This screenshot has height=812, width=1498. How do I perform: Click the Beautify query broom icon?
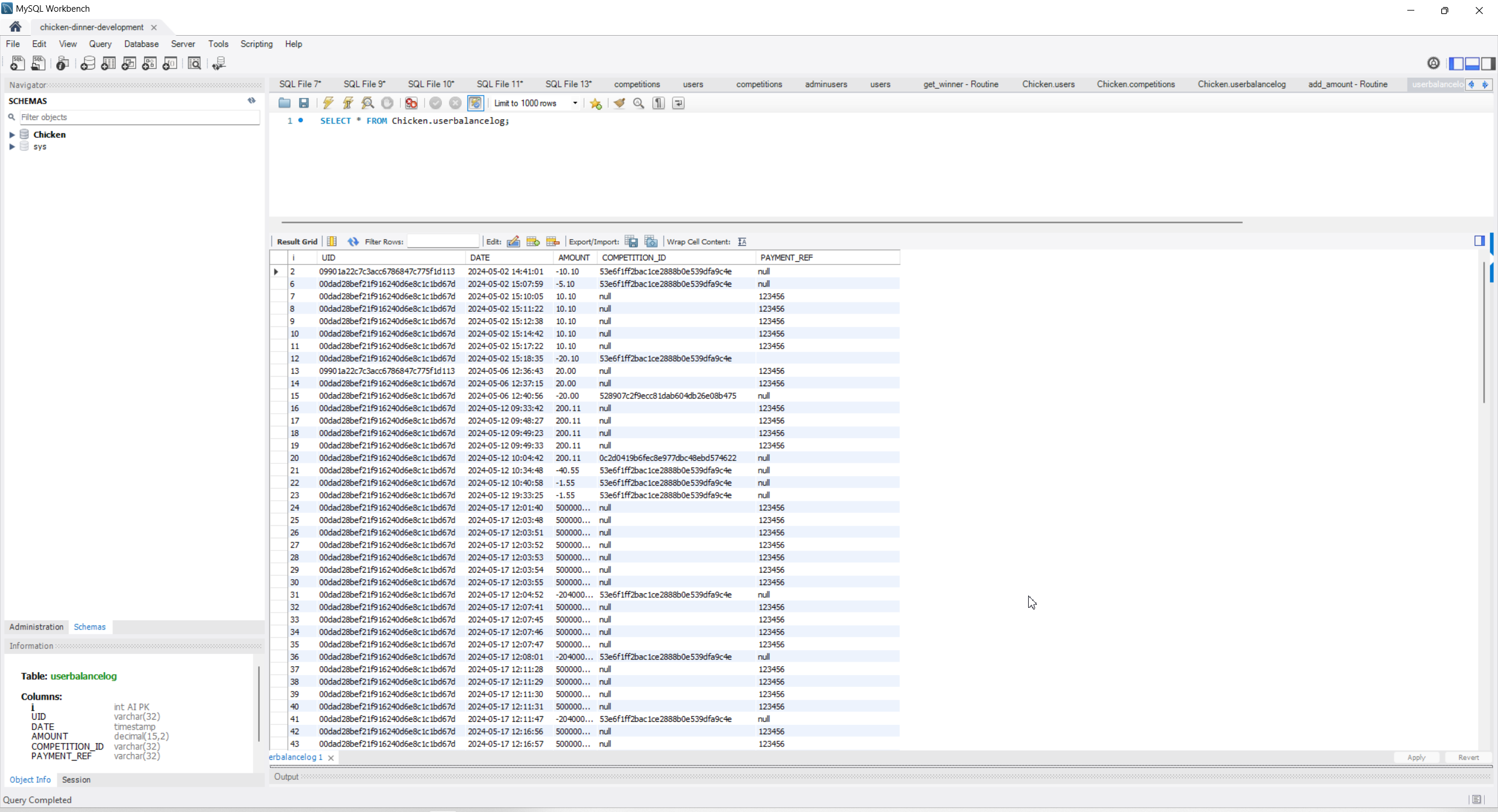point(619,103)
